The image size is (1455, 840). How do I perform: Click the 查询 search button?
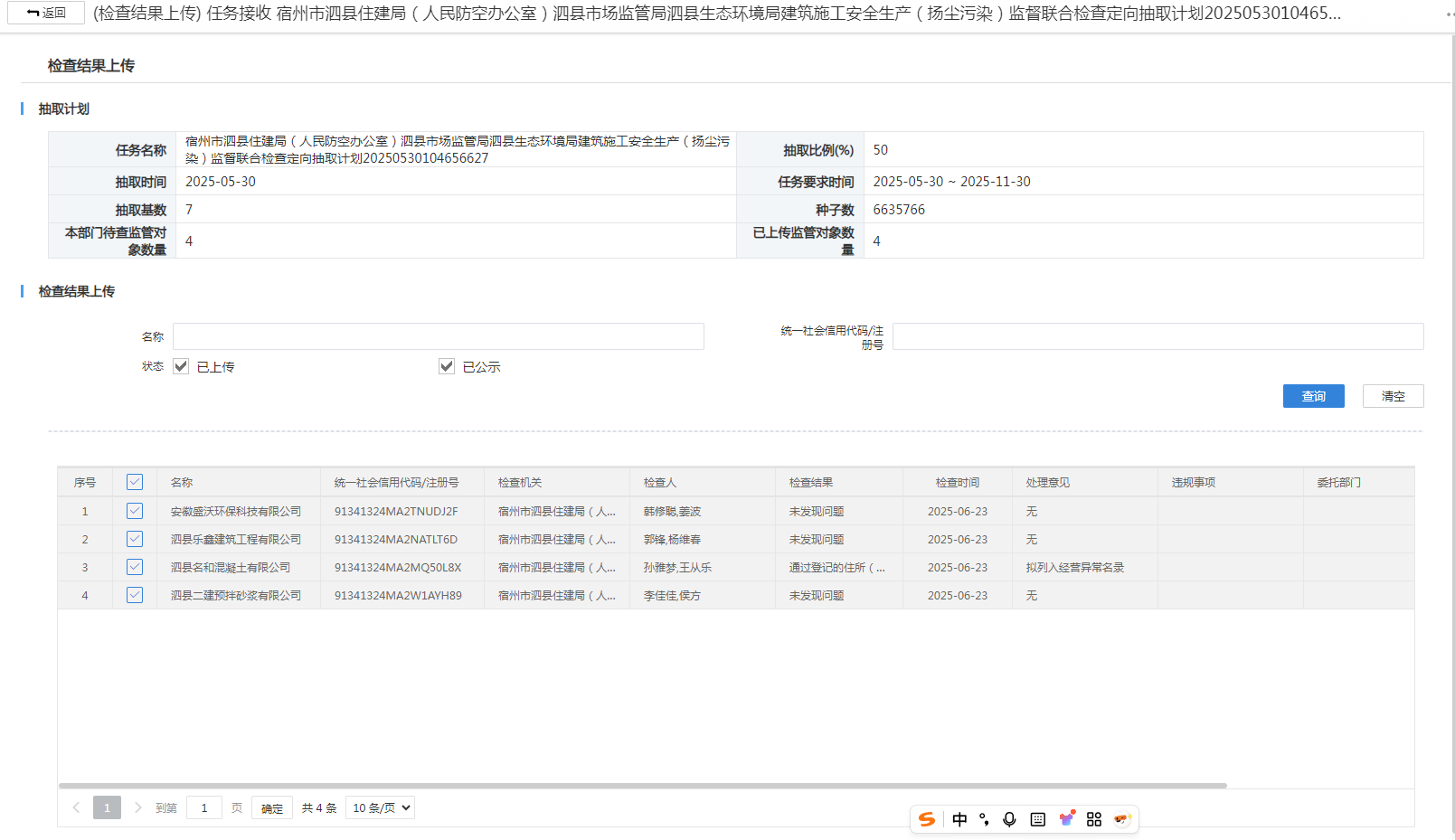1313,396
